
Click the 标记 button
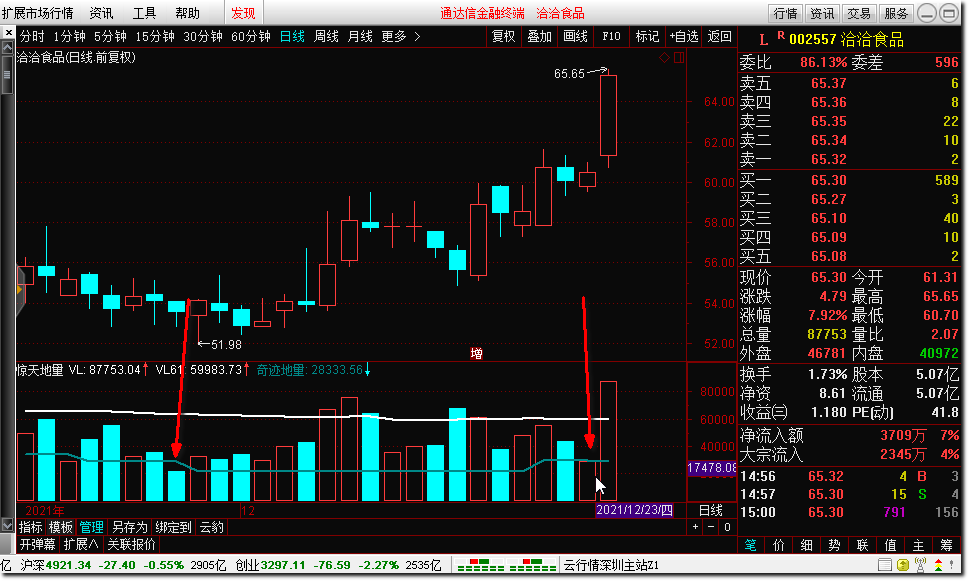tap(647, 37)
